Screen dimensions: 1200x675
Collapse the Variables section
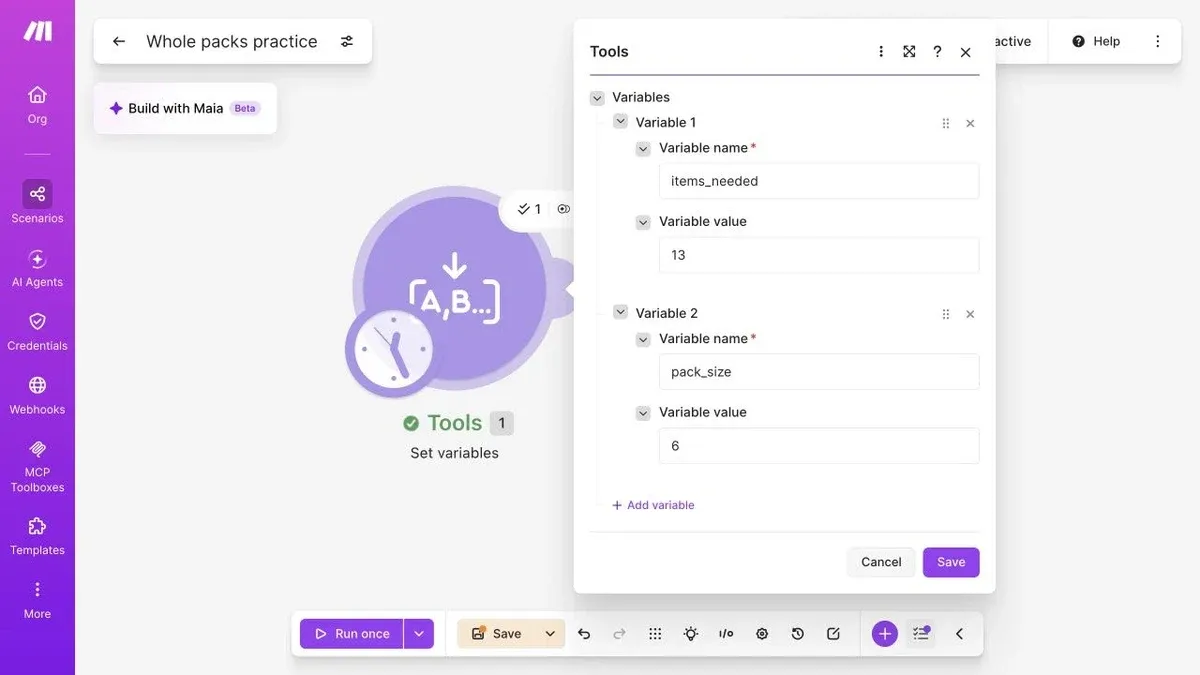[x=597, y=98]
